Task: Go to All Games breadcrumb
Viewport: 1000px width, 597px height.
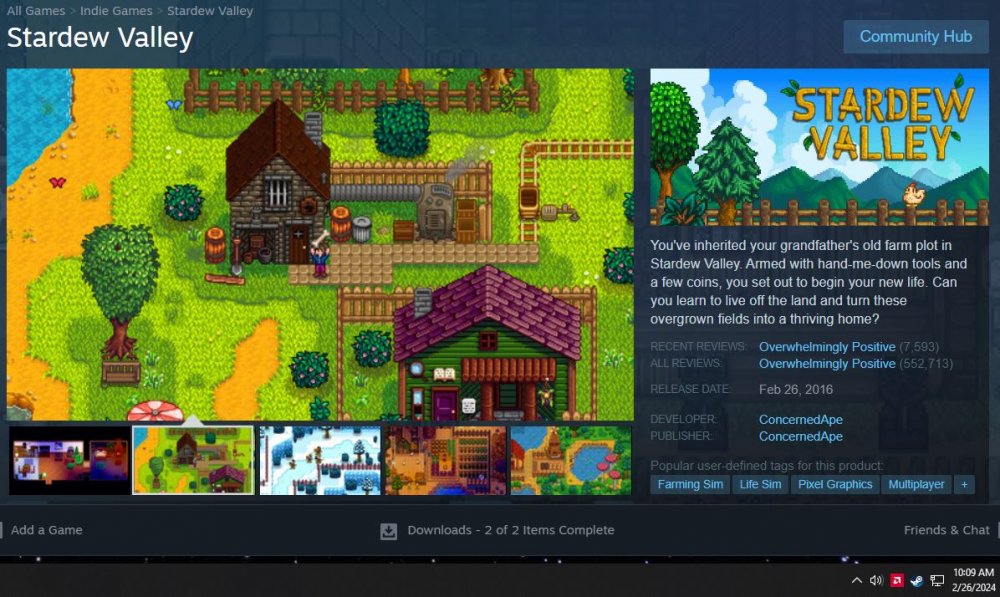Action: (36, 11)
